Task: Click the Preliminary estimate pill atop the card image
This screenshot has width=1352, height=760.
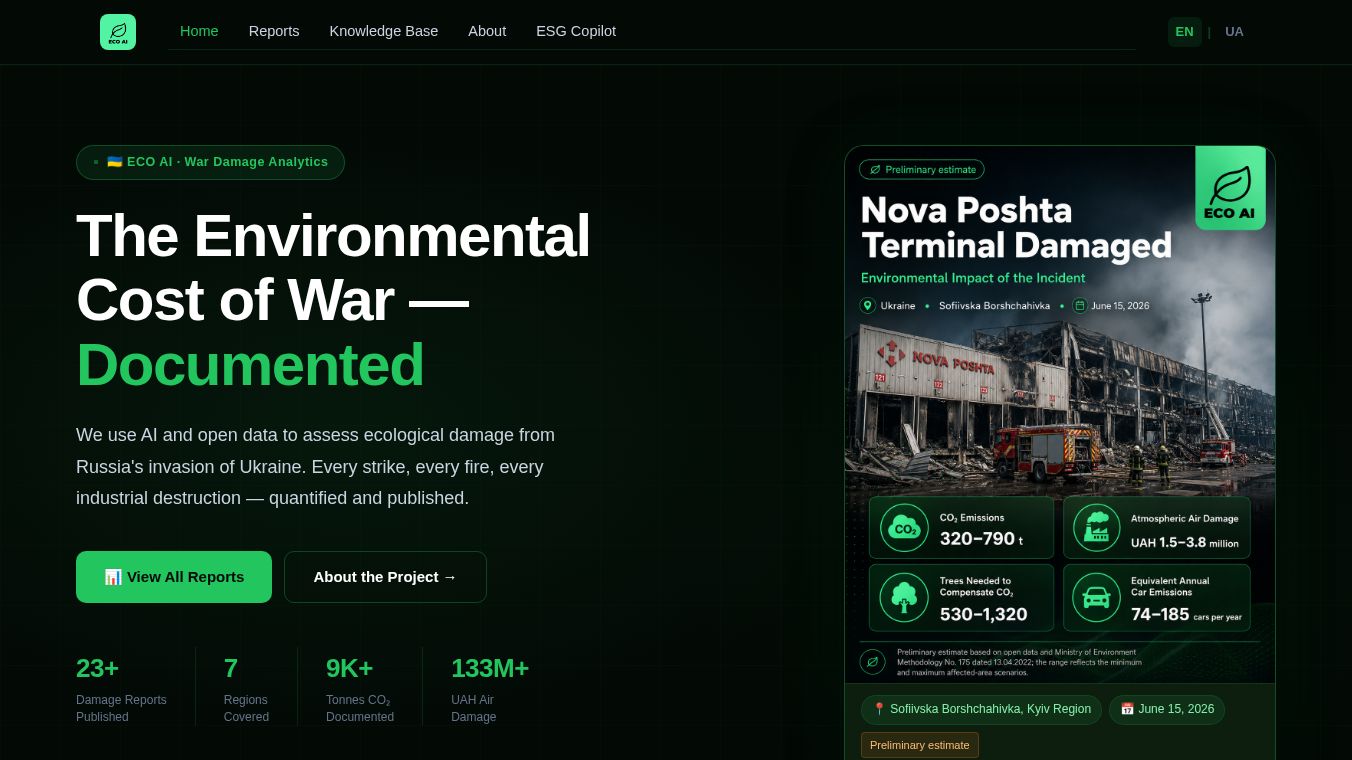Action: tap(922, 170)
